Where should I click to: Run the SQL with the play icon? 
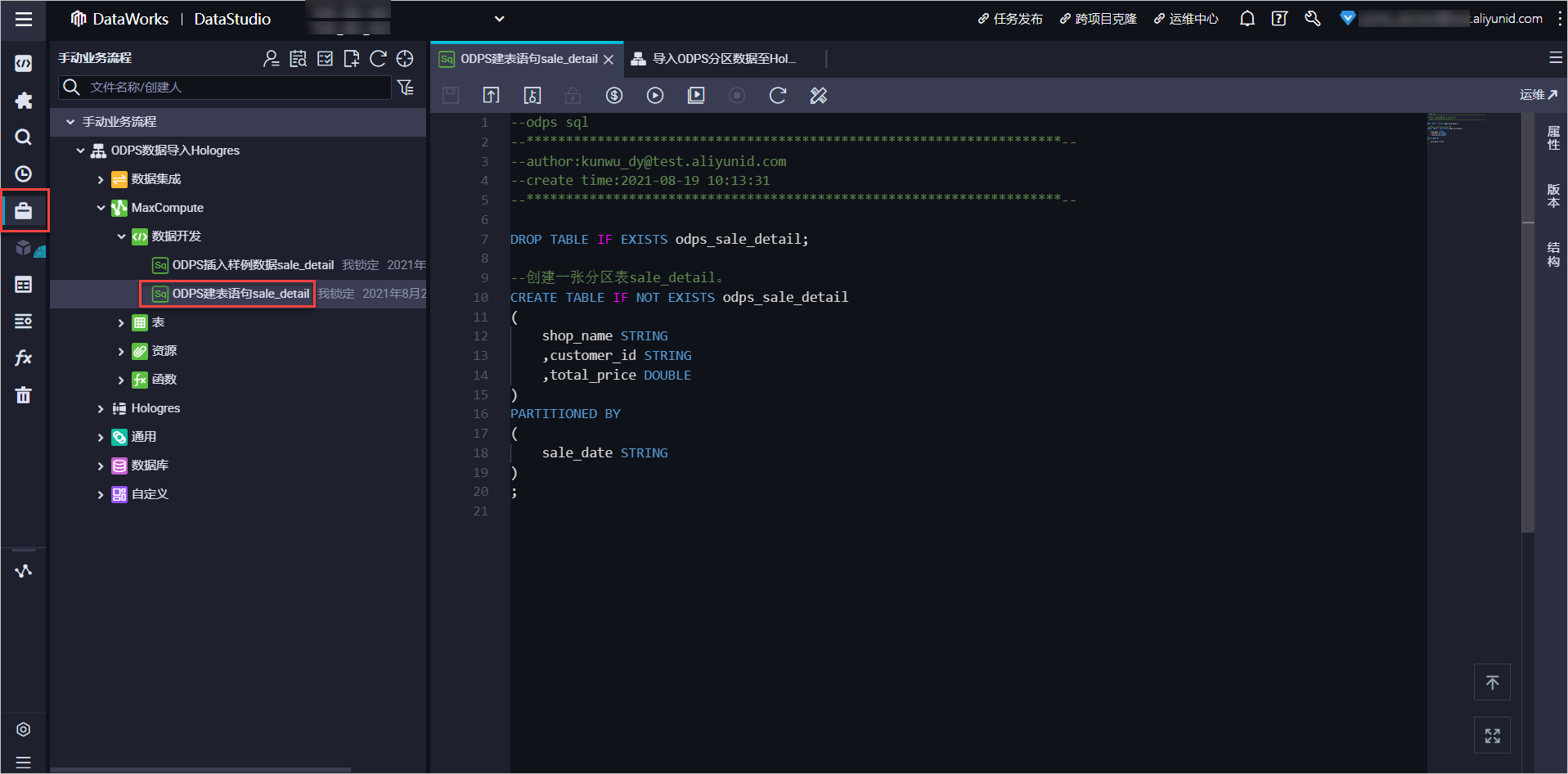click(x=655, y=96)
